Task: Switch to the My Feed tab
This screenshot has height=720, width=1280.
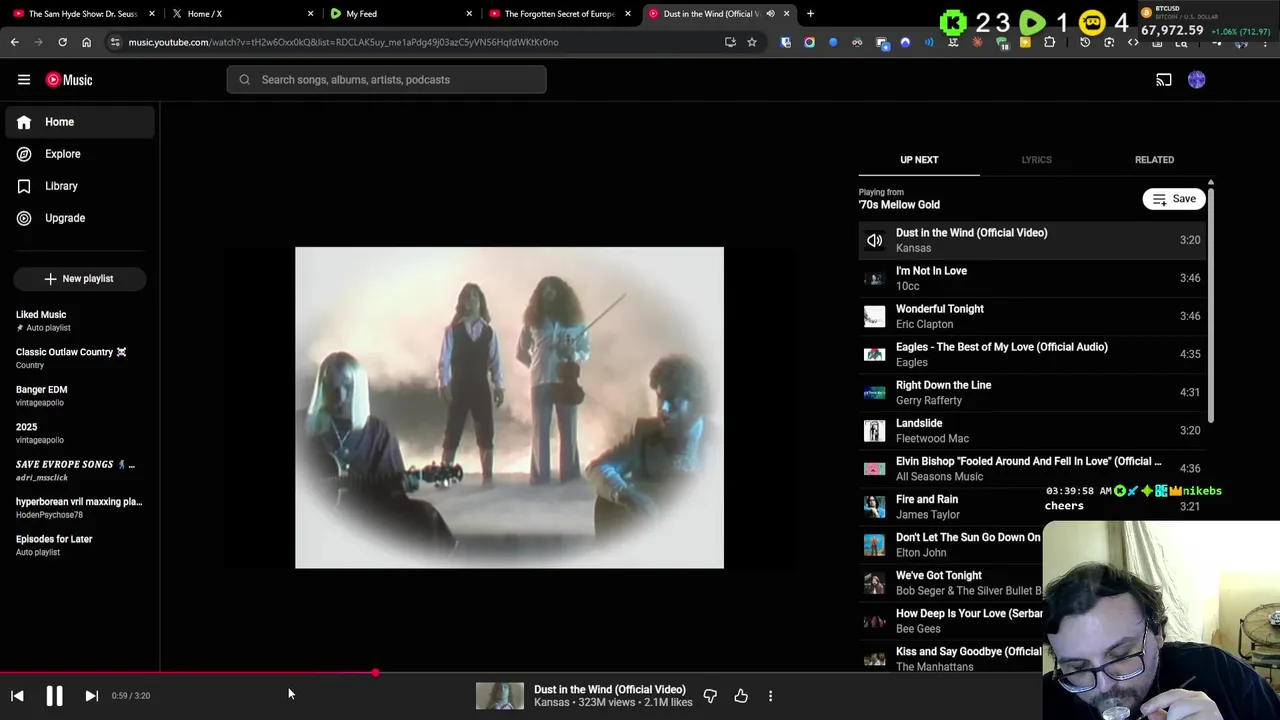Action: pos(400,14)
